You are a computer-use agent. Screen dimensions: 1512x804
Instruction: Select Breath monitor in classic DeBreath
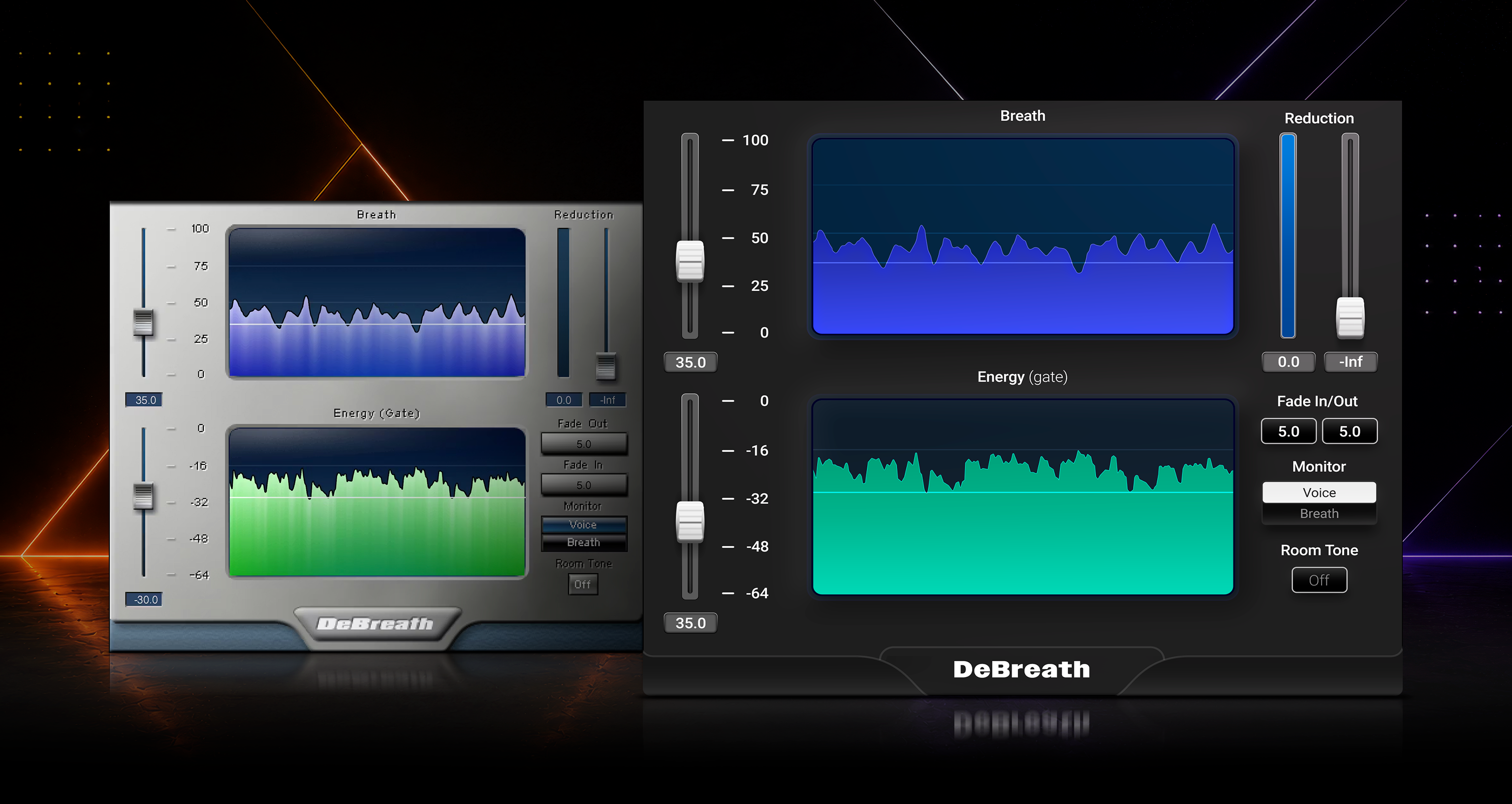coord(583,542)
